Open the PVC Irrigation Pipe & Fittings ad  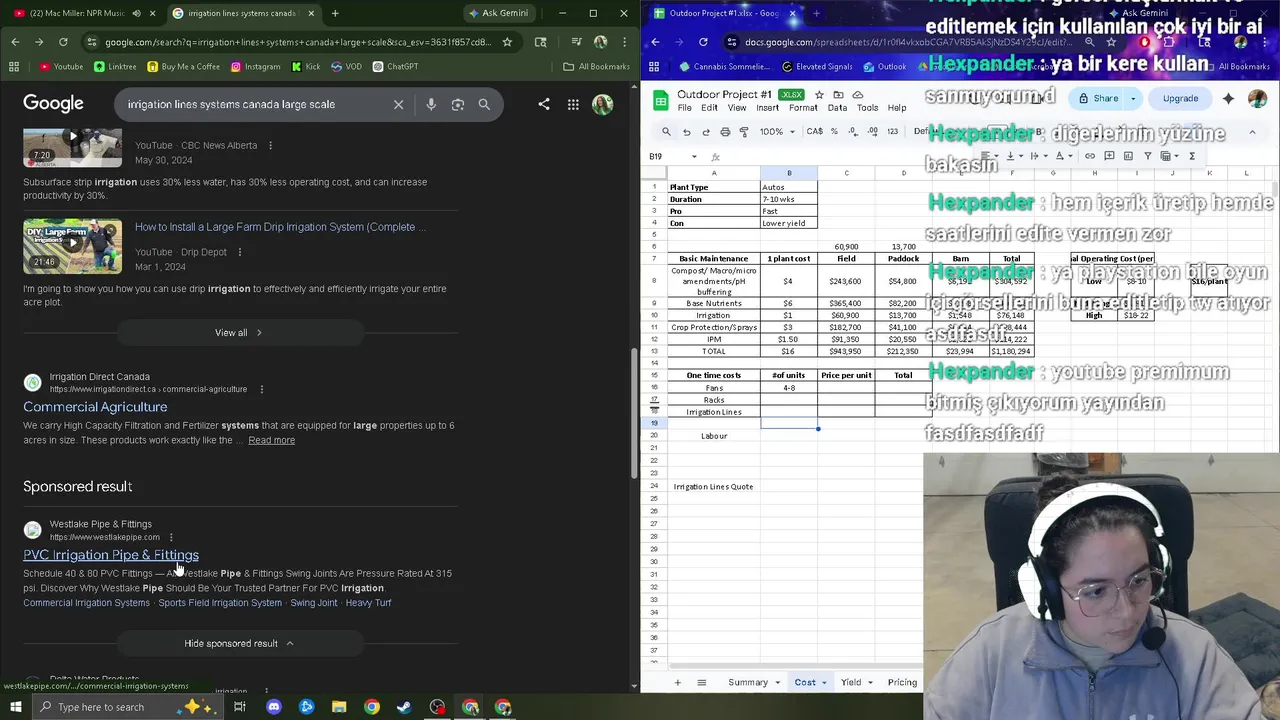tap(111, 555)
